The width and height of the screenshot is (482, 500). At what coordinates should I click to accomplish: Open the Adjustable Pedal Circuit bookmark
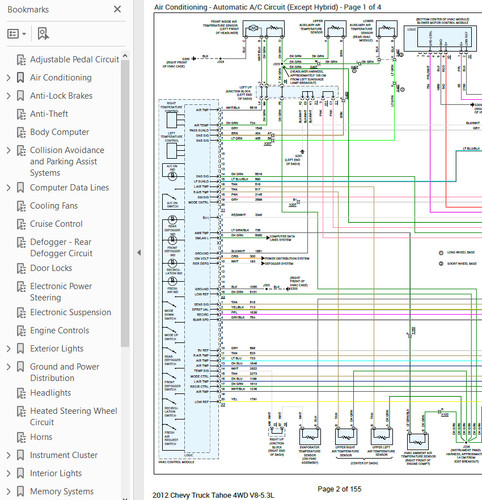[x=74, y=59]
